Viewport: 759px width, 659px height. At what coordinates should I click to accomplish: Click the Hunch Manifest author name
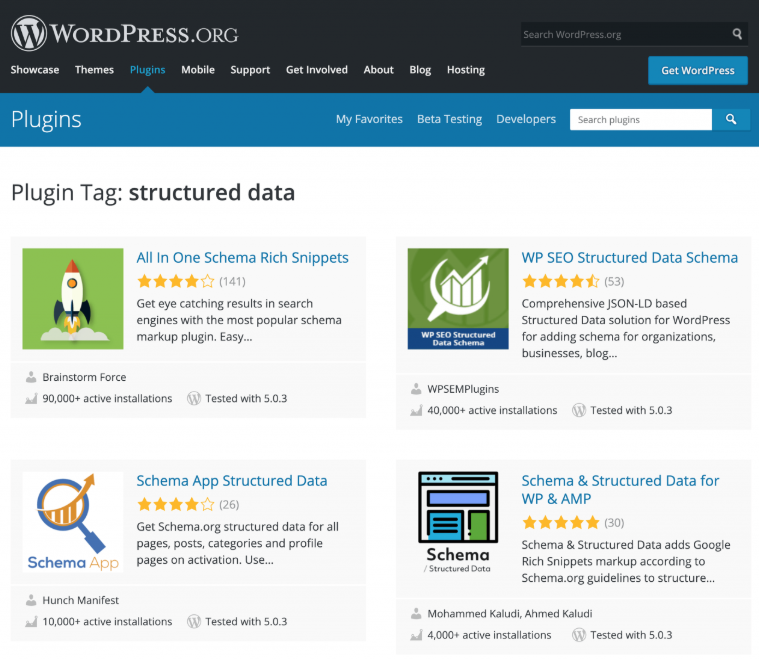click(81, 600)
